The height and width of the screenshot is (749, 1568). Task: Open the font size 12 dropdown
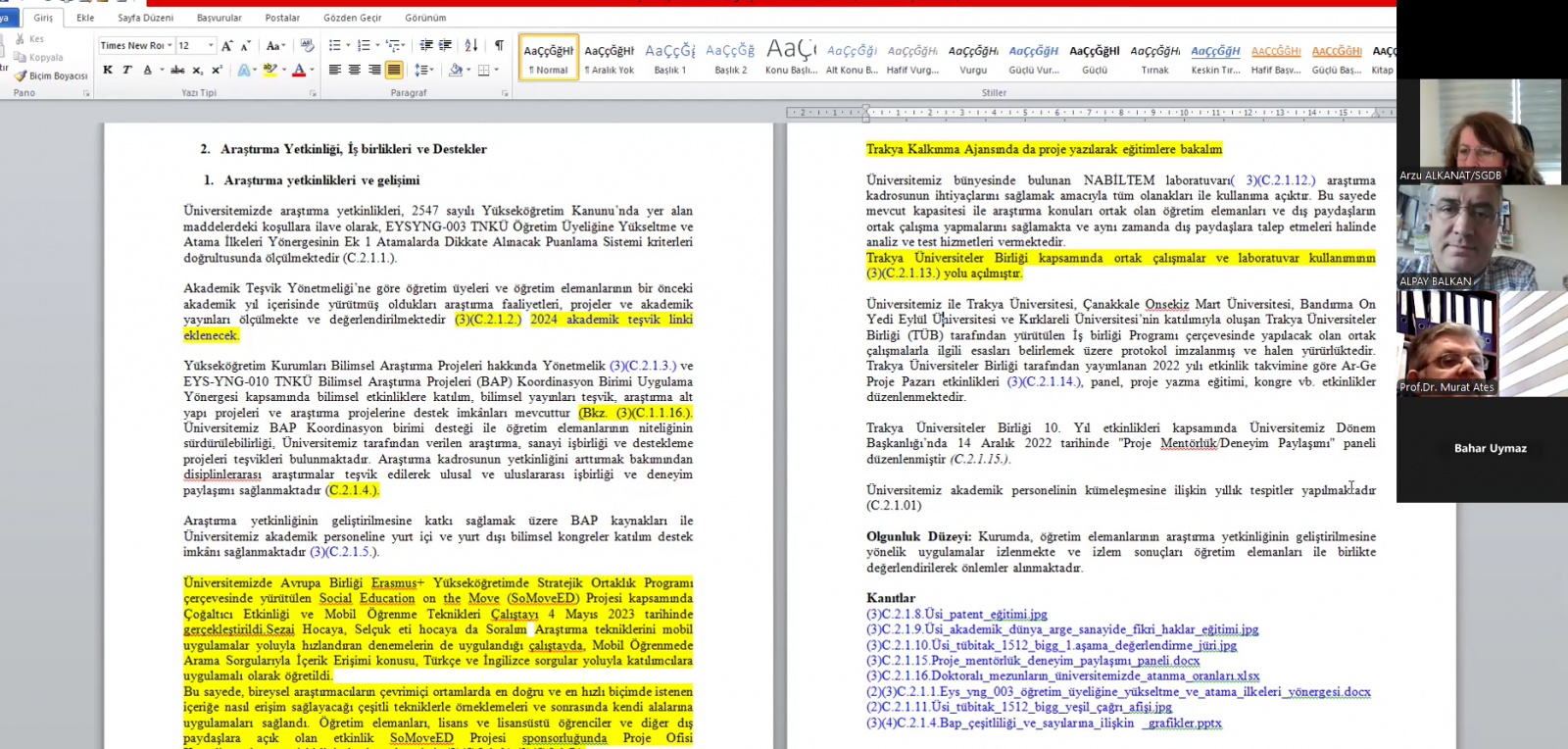(210, 45)
